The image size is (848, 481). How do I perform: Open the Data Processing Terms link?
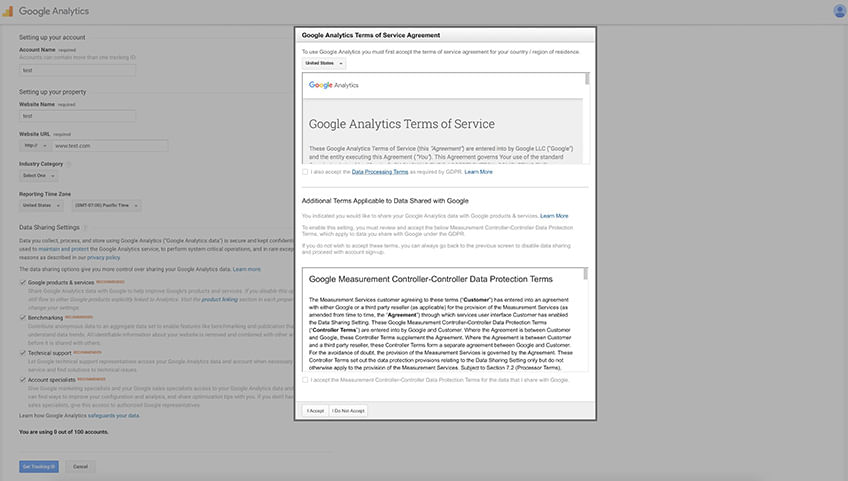pyautogui.click(x=380, y=172)
